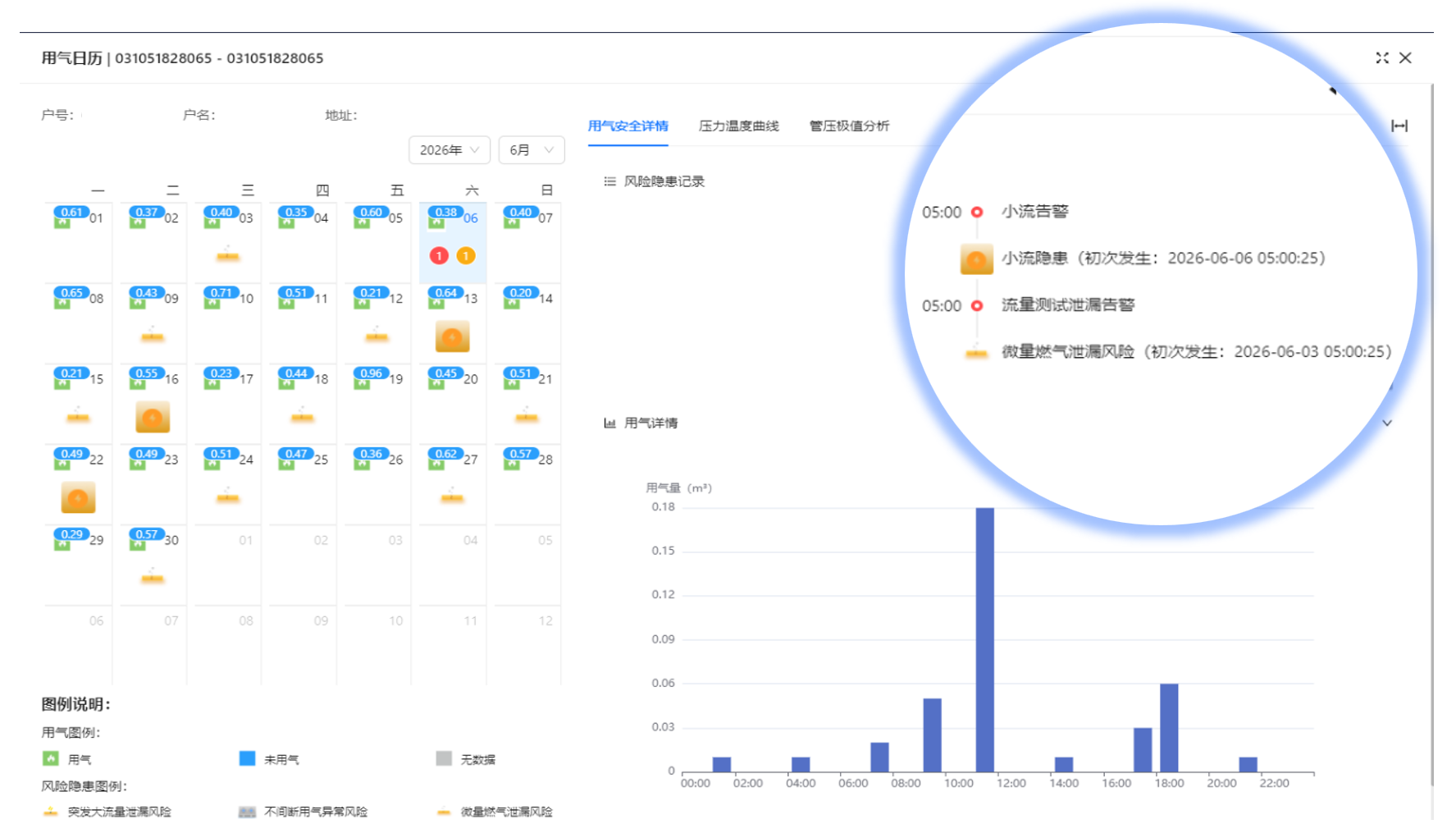Viewport: 1456px width, 833px height.
Task: Click the tallest bar near 11:00
Action: [x=984, y=640]
